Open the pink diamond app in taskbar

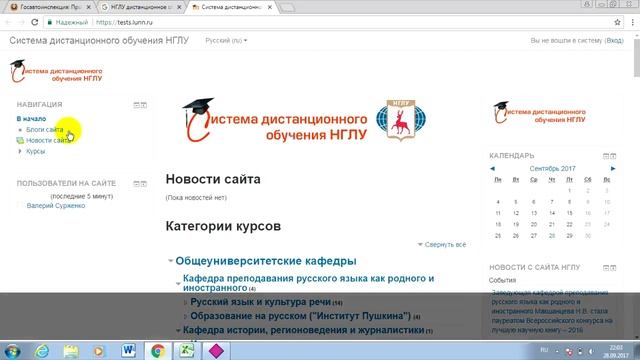click(216, 351)
